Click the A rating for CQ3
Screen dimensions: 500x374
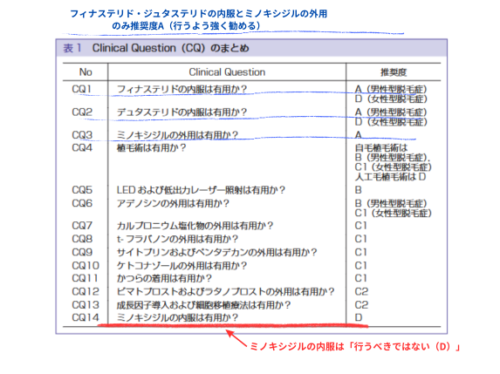(358, 135)
